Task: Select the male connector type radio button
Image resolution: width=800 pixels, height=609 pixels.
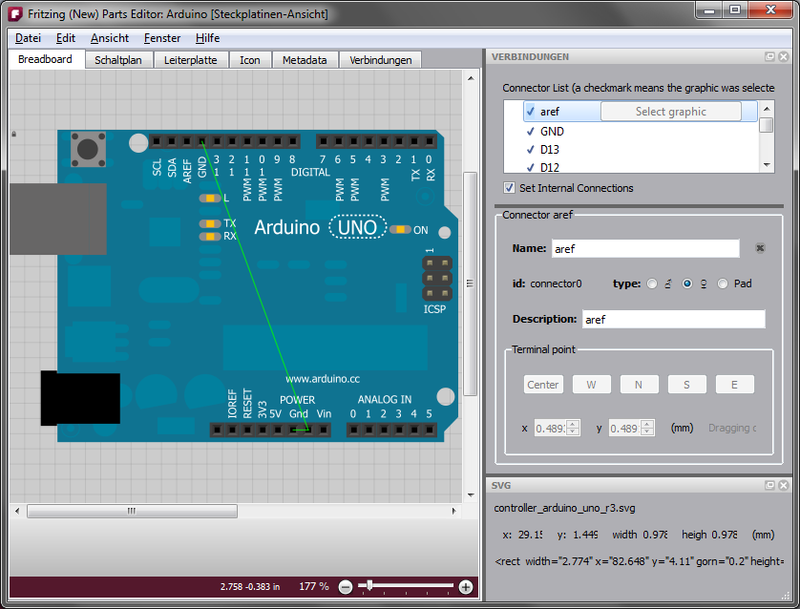Action: [652, 284]
